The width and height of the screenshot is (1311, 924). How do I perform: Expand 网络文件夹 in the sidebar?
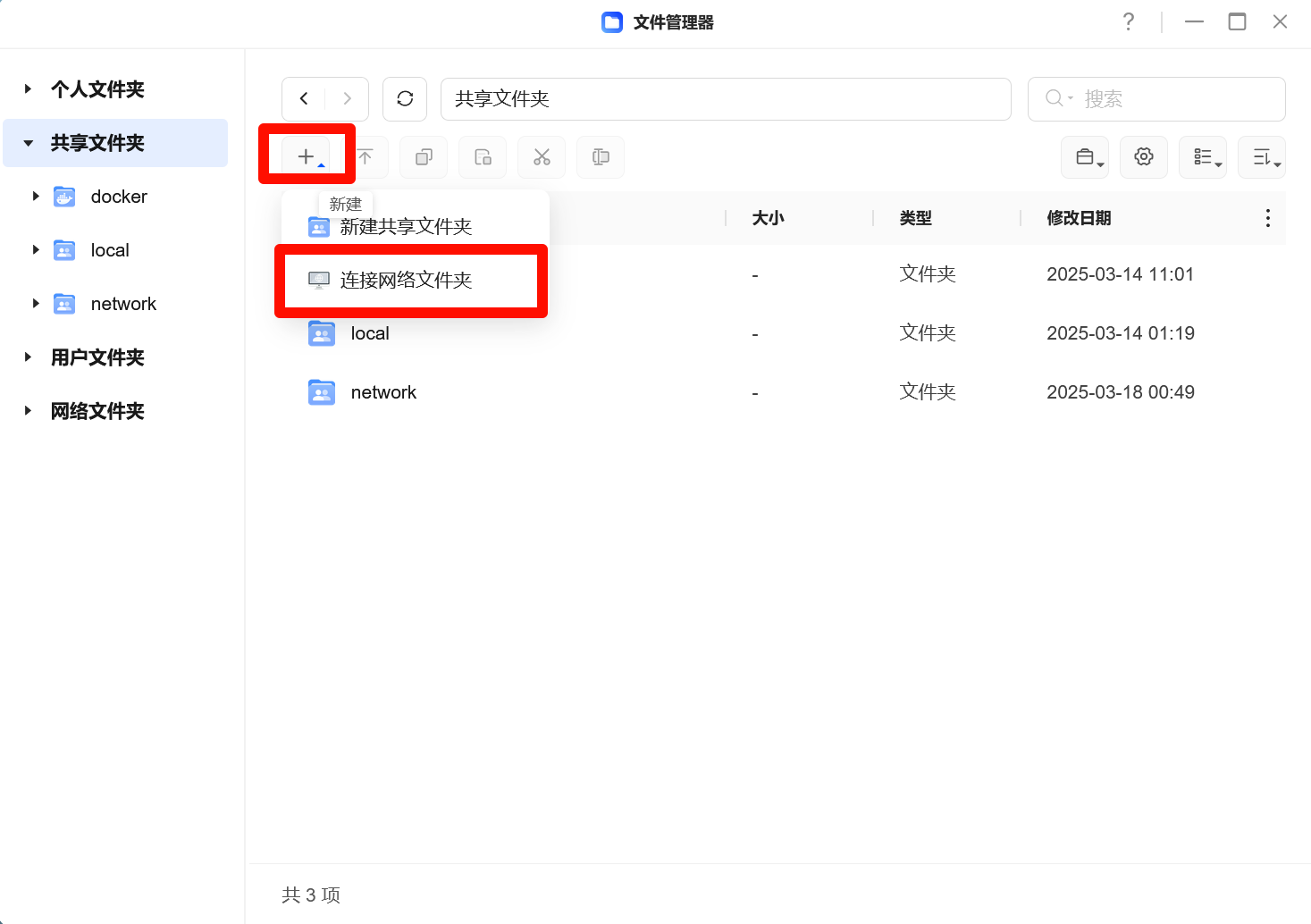[x=28, y=411]
